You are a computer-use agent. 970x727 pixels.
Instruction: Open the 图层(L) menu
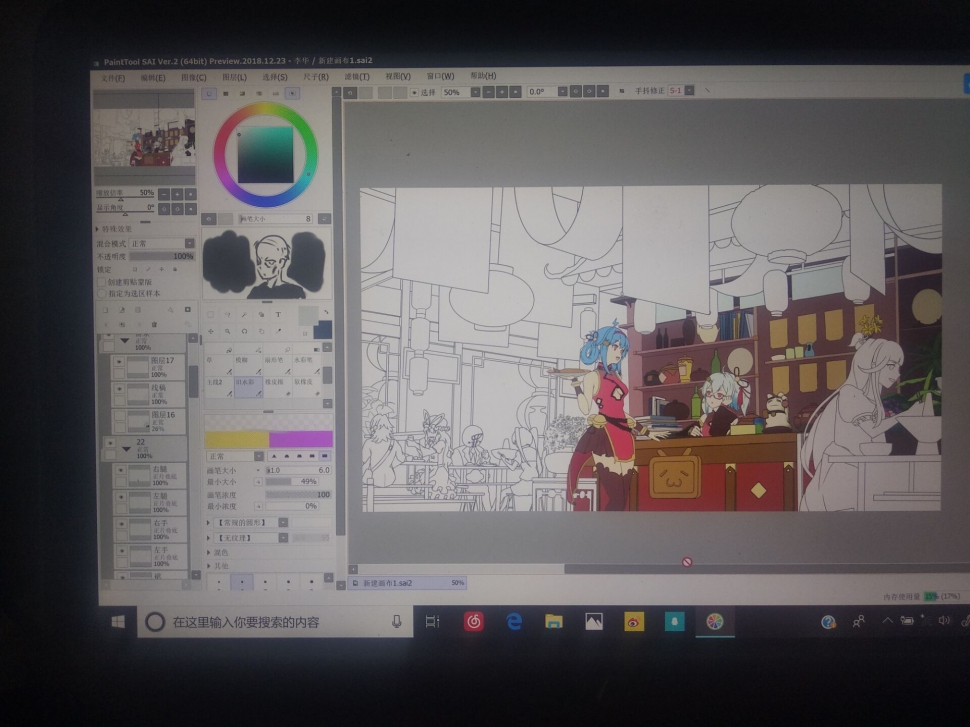pos(234,77)
